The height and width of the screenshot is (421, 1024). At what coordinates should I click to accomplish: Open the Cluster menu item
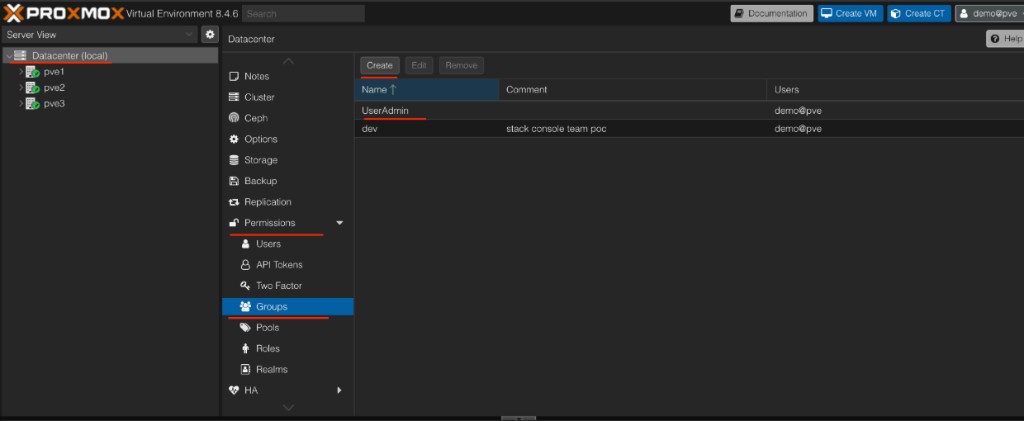tap(287, 97)
